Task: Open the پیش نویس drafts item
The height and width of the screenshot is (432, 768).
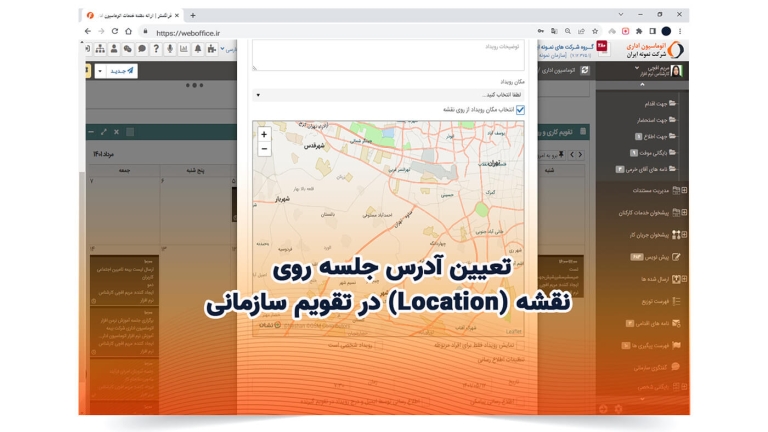Action: [x=655, y=257]
